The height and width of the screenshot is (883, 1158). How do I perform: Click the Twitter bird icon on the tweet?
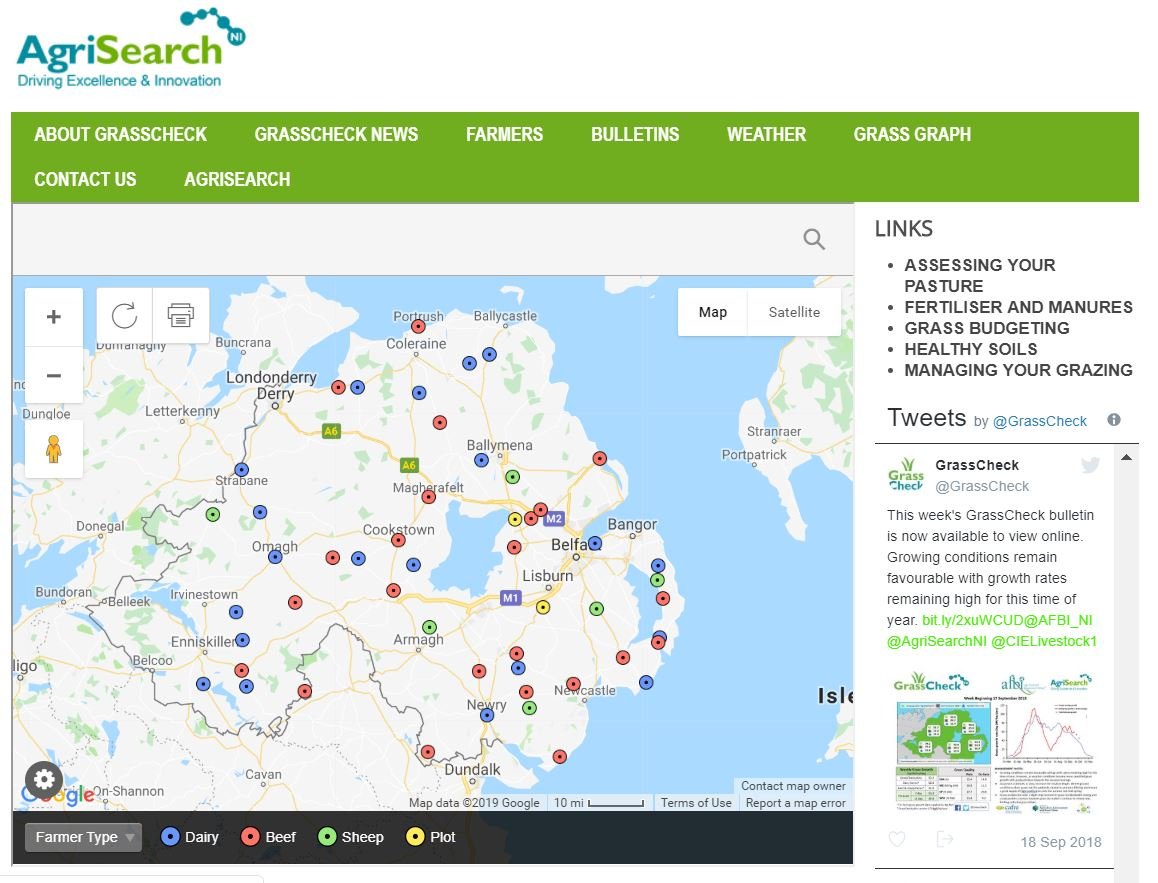coord(1089,465)
